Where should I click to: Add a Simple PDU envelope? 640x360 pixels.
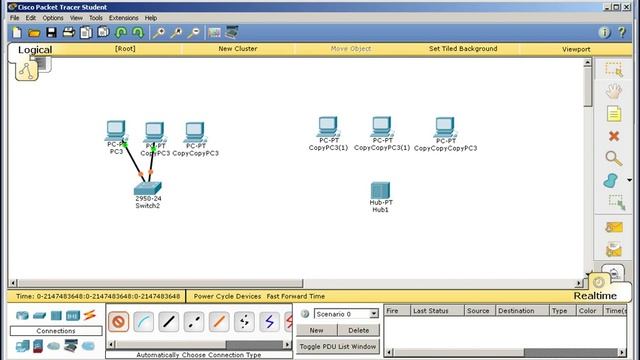click(x=614, y=227)
